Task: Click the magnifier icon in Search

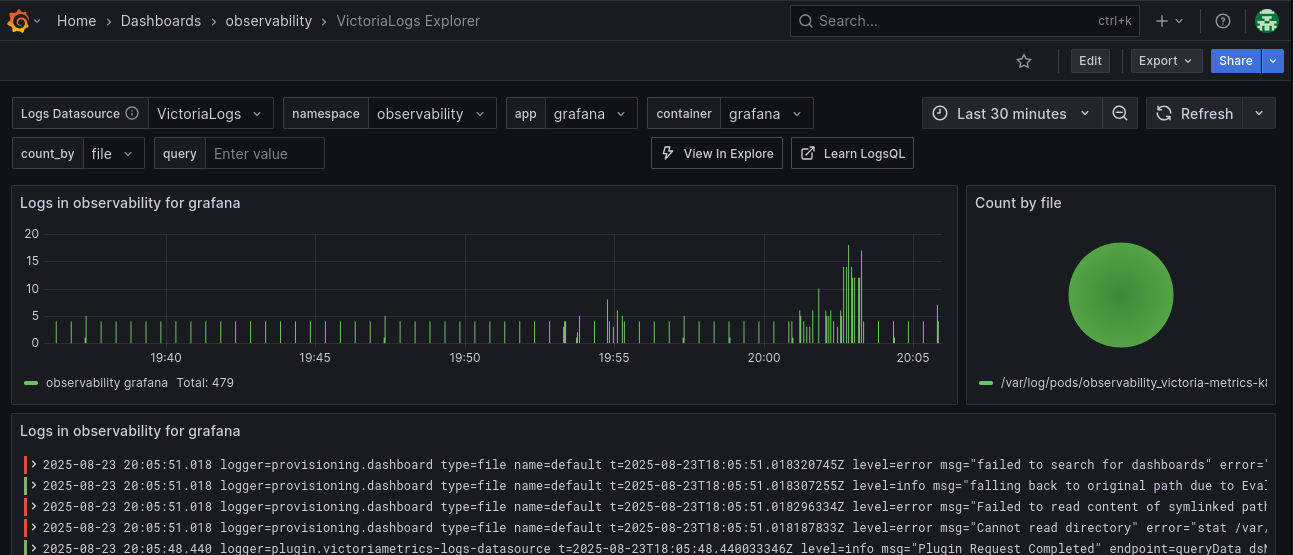Action: (806, 20)
